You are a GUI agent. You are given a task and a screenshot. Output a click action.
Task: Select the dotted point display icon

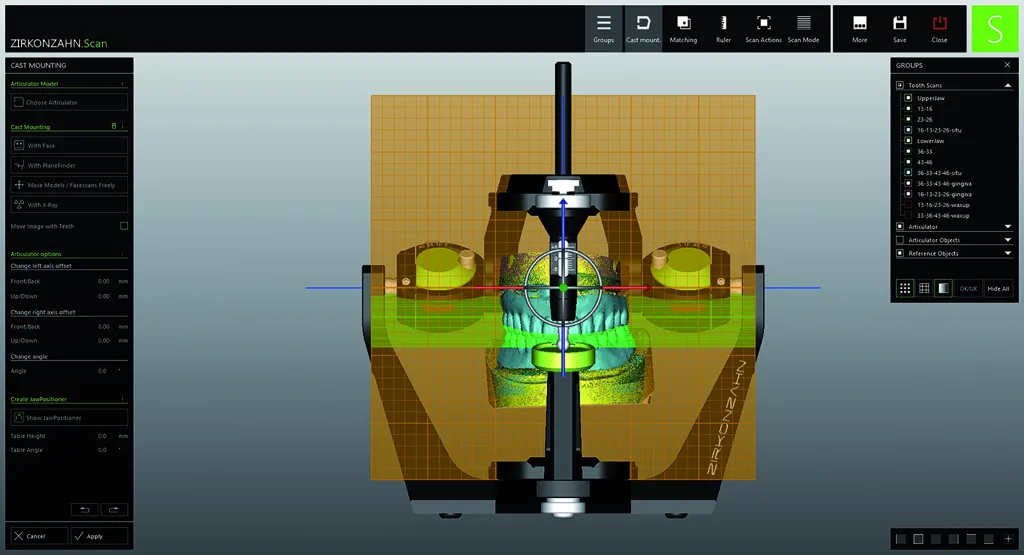[904, 288]
